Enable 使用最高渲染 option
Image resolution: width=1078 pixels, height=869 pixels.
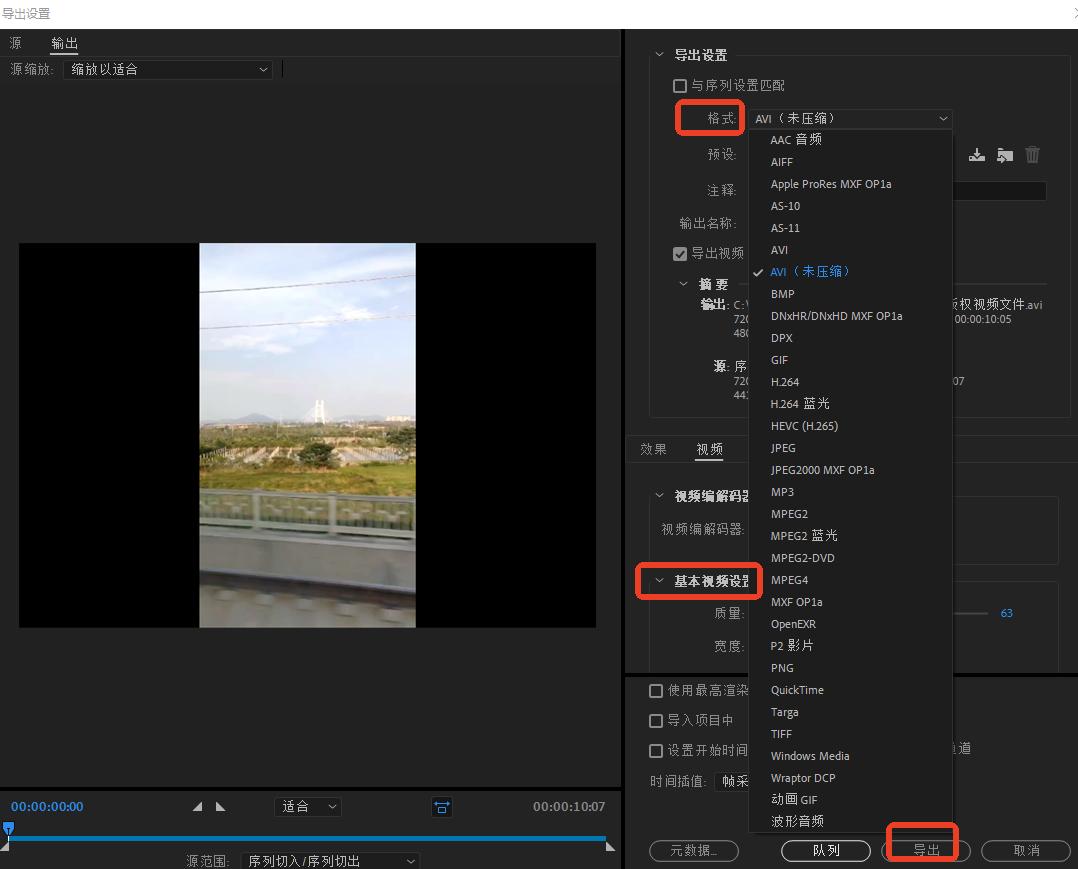pyautogui.click(x=656, y=690)
